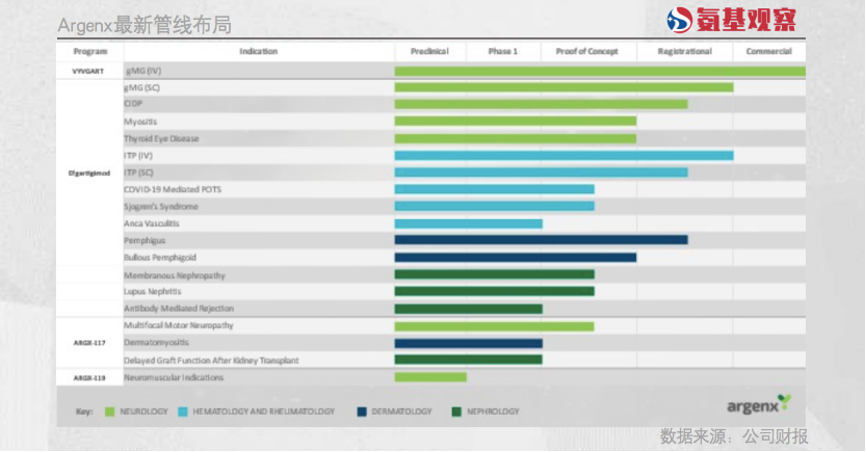Click the Preclinical column header
Viewport: 866px width, 452px height.
pos(430,51)
